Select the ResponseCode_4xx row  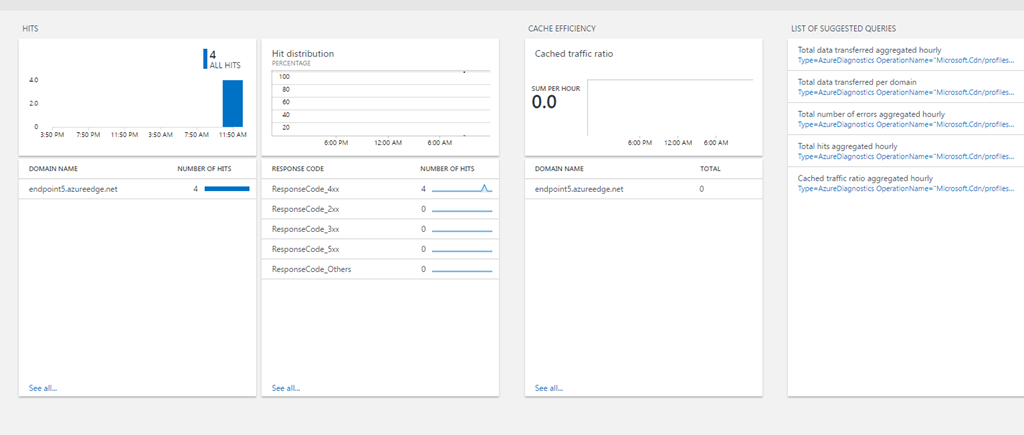click(305, 189)
